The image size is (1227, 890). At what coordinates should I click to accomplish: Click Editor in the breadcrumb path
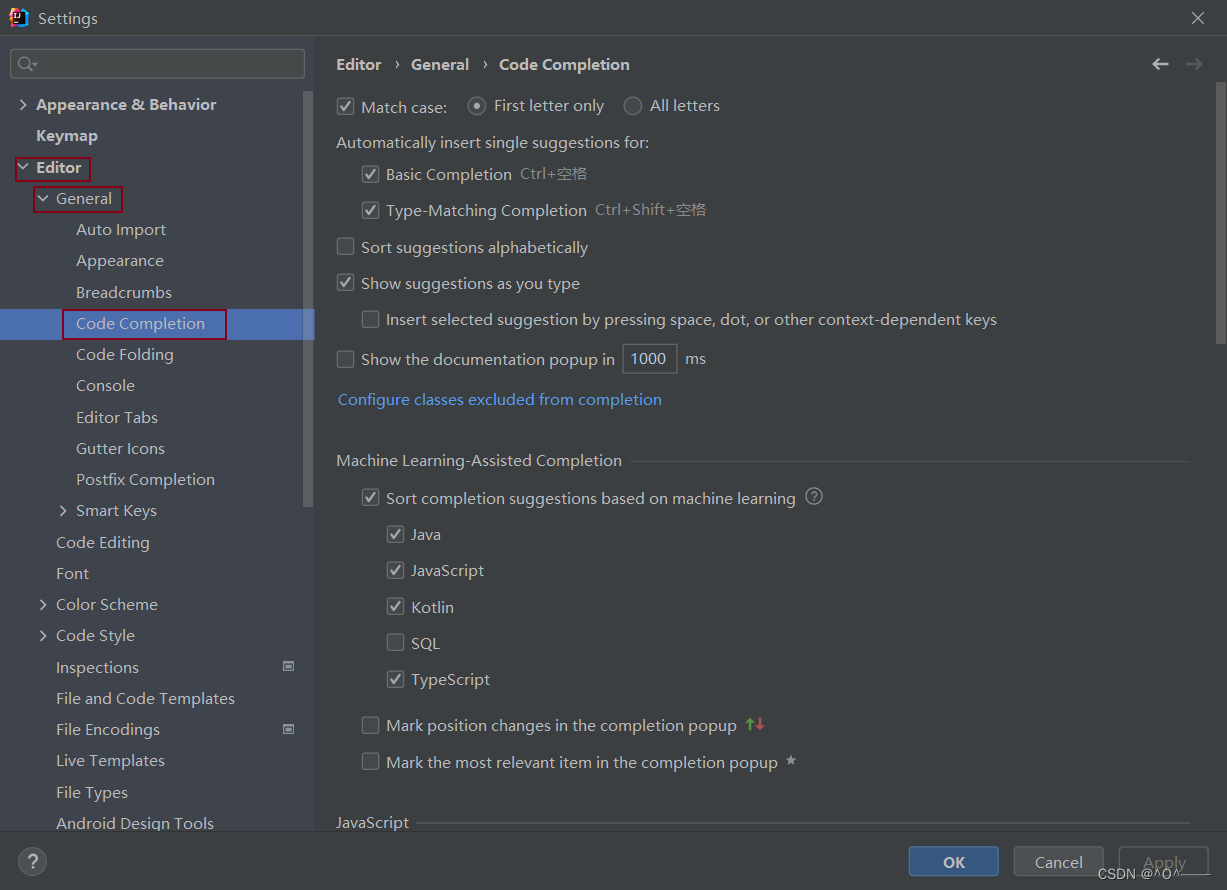(359, 64)
